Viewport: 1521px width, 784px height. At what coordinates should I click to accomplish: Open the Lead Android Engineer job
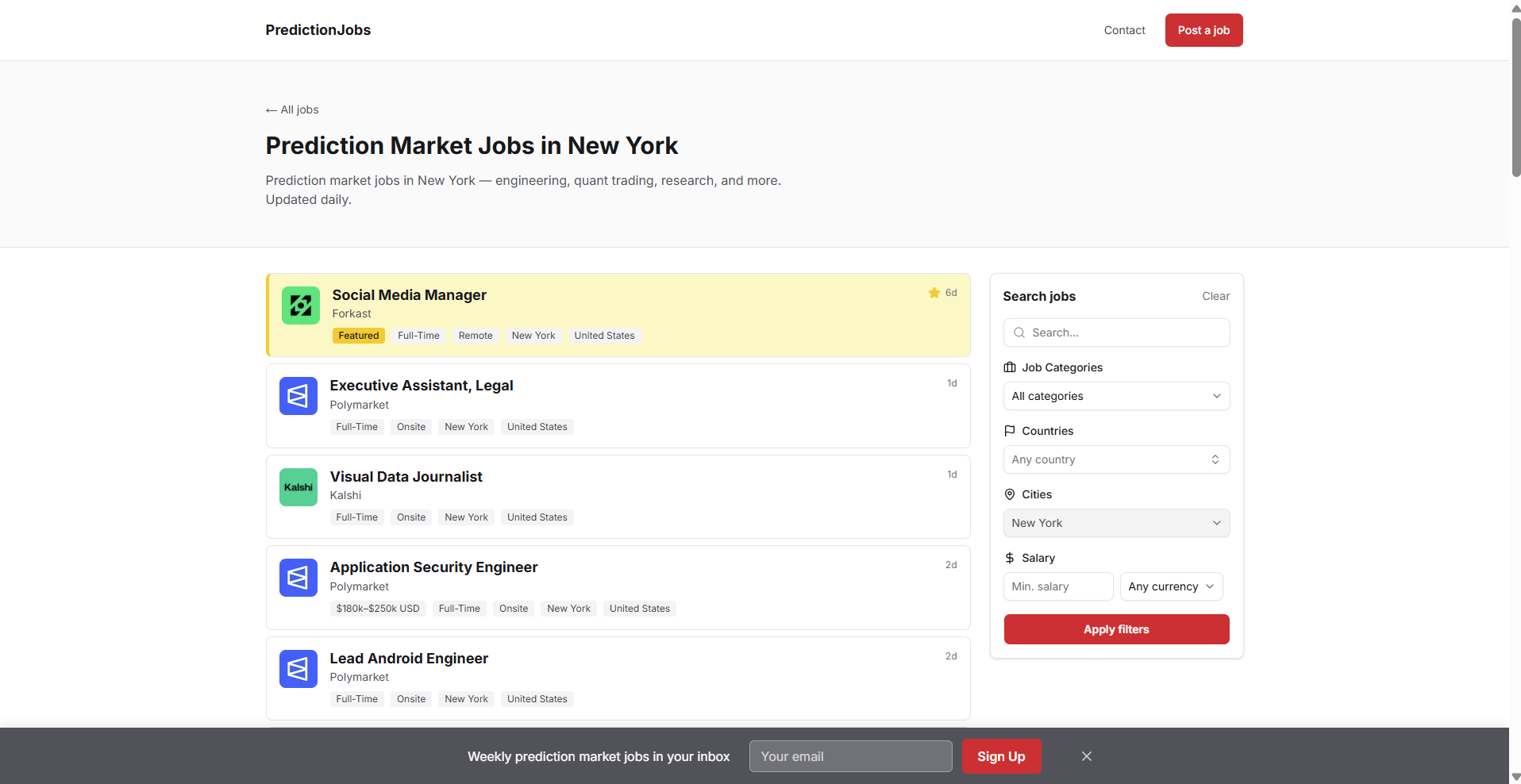tap(409, 659)
